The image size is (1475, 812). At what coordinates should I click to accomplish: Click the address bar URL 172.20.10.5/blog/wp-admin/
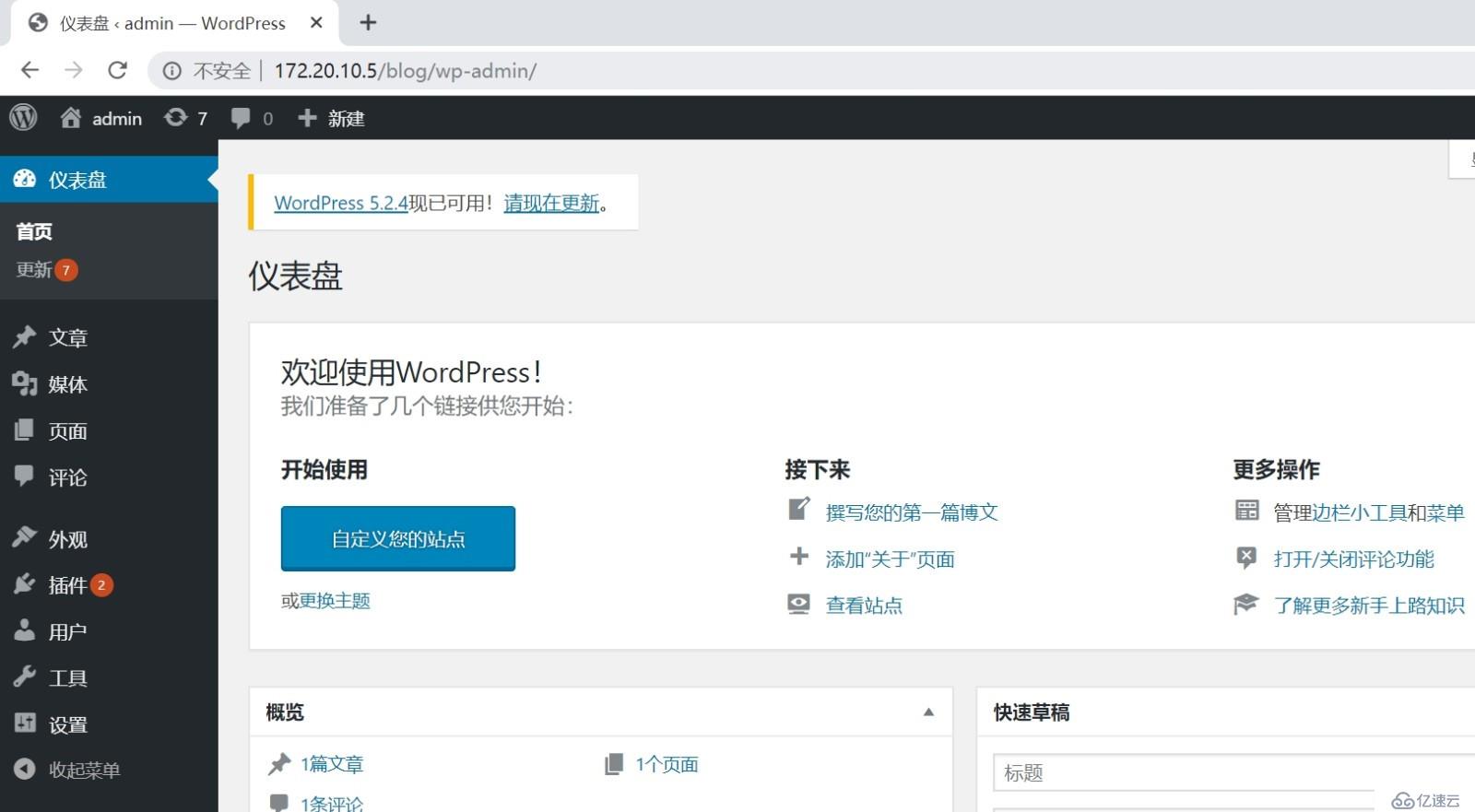(406, 71)
